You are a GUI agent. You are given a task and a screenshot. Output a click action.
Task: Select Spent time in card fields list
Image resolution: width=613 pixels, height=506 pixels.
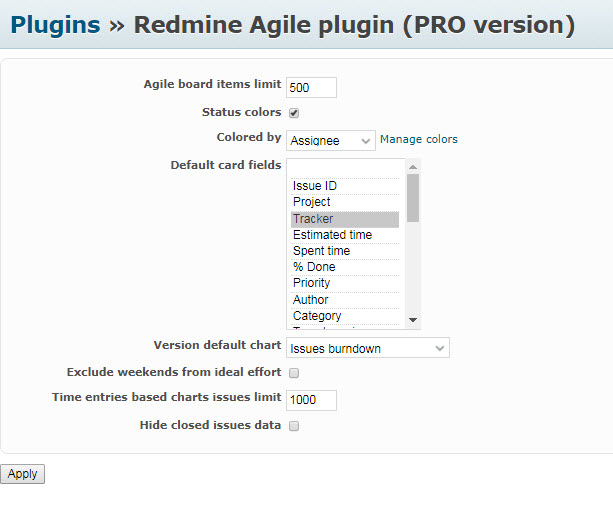click(x=345, y=251)
